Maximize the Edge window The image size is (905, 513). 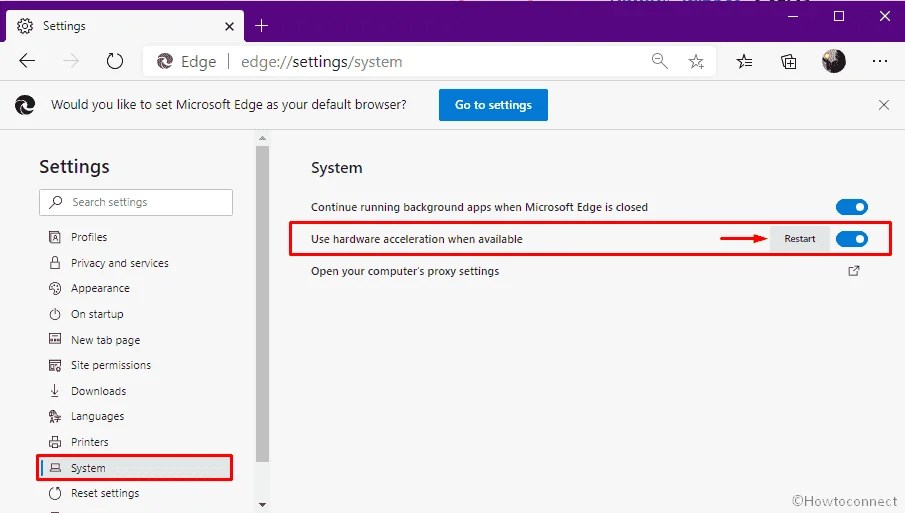click(x=839, y=17)
